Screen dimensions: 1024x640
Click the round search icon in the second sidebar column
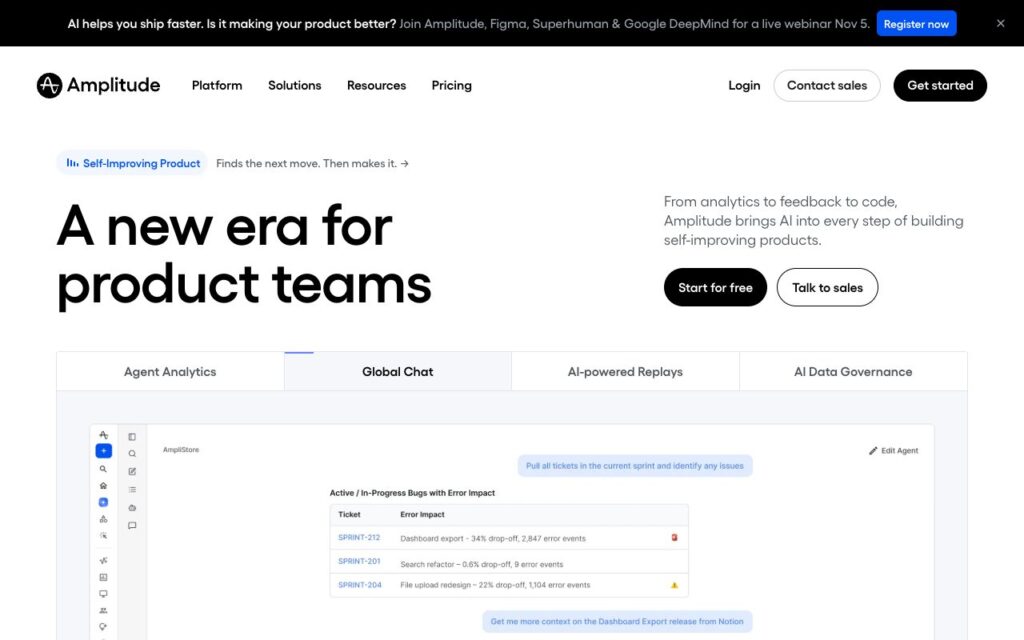click(x=132, y=454)
